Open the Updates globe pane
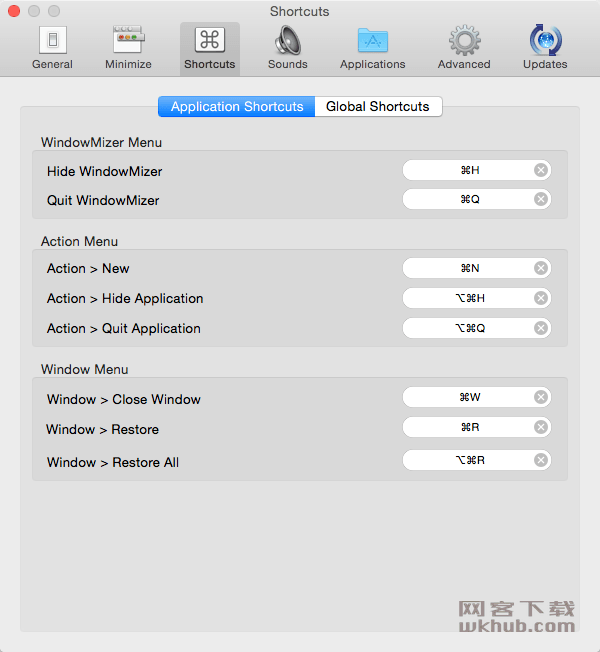This screenshot has width=600, height=652. [545, 48]
